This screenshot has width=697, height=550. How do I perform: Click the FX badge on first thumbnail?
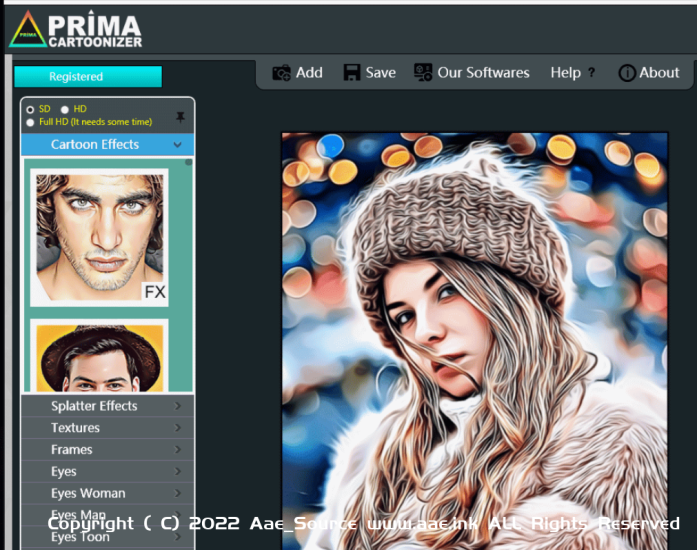(155, 292)
